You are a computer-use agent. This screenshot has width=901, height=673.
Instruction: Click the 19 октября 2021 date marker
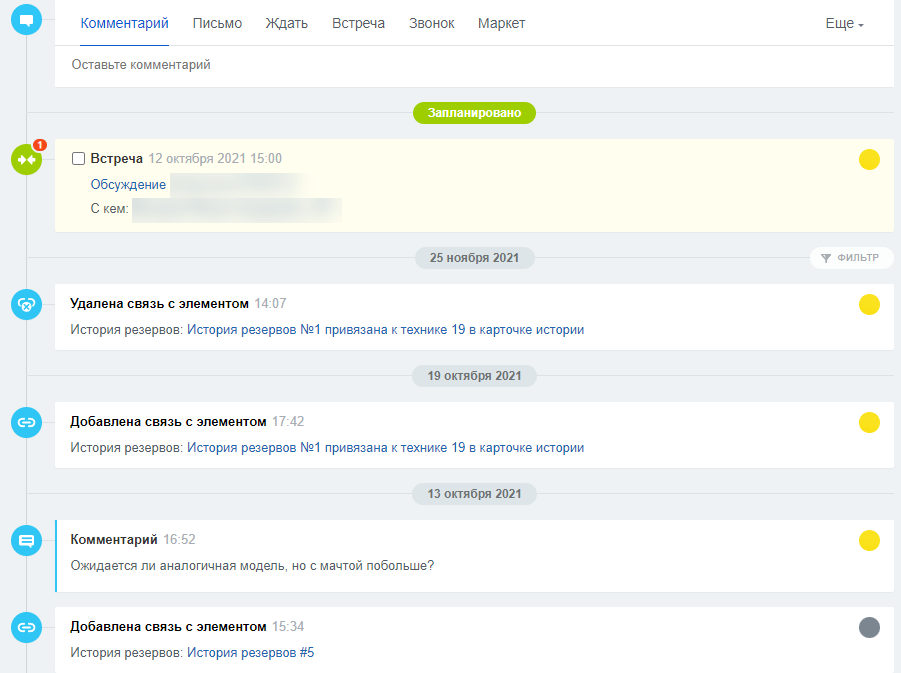pos(475,376)
